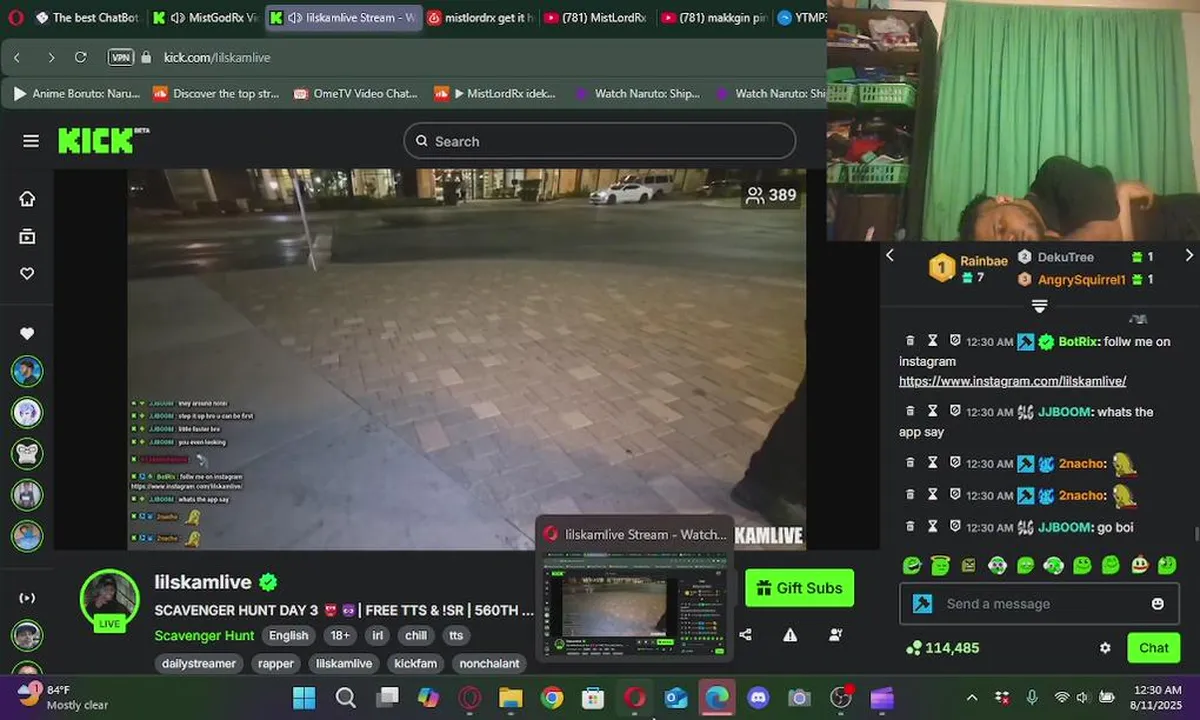Ban JJBOOM via shield on 'whats the app say'
Viewport: 1200px width, 720px height.
coord(955,411)
